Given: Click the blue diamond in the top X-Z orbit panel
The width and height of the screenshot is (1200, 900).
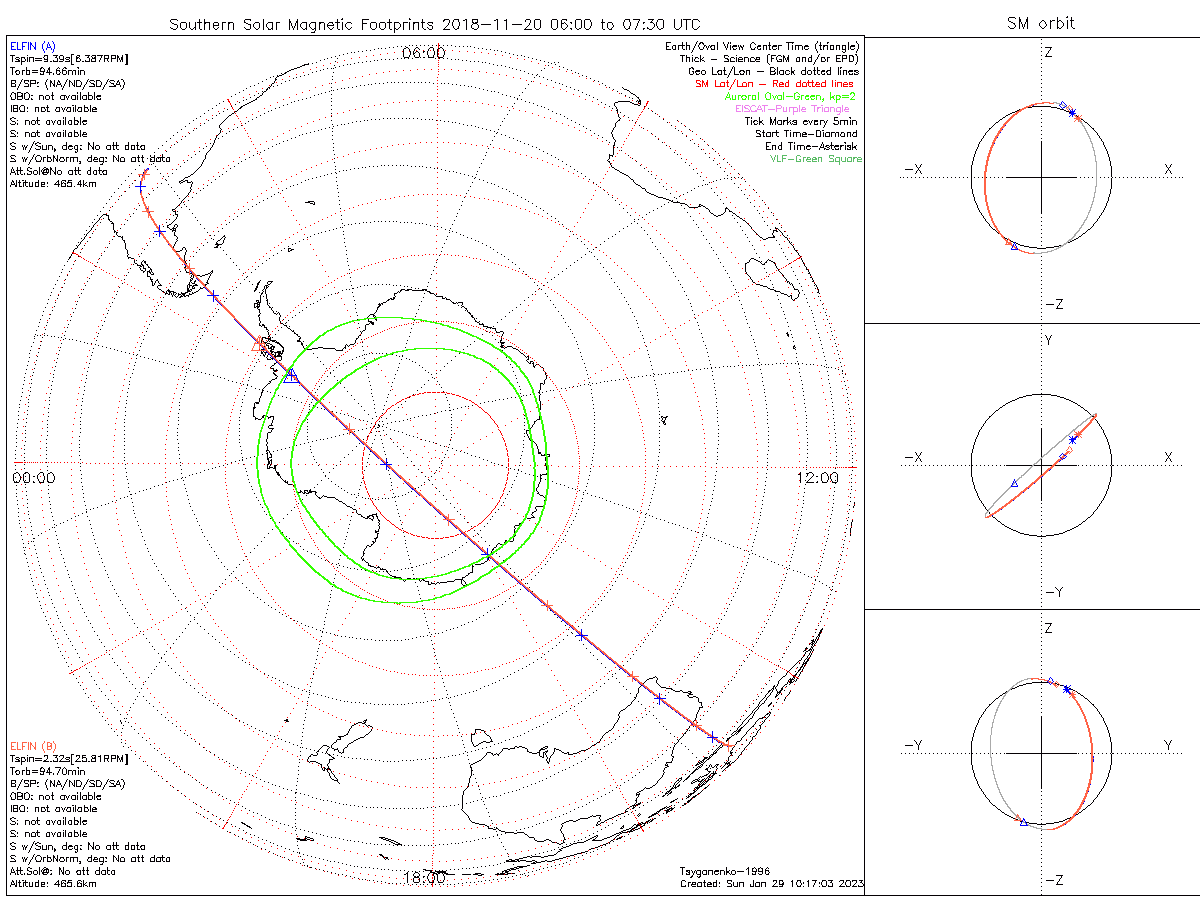Looking at the screenshot, I should click(x=1062, y=104).
